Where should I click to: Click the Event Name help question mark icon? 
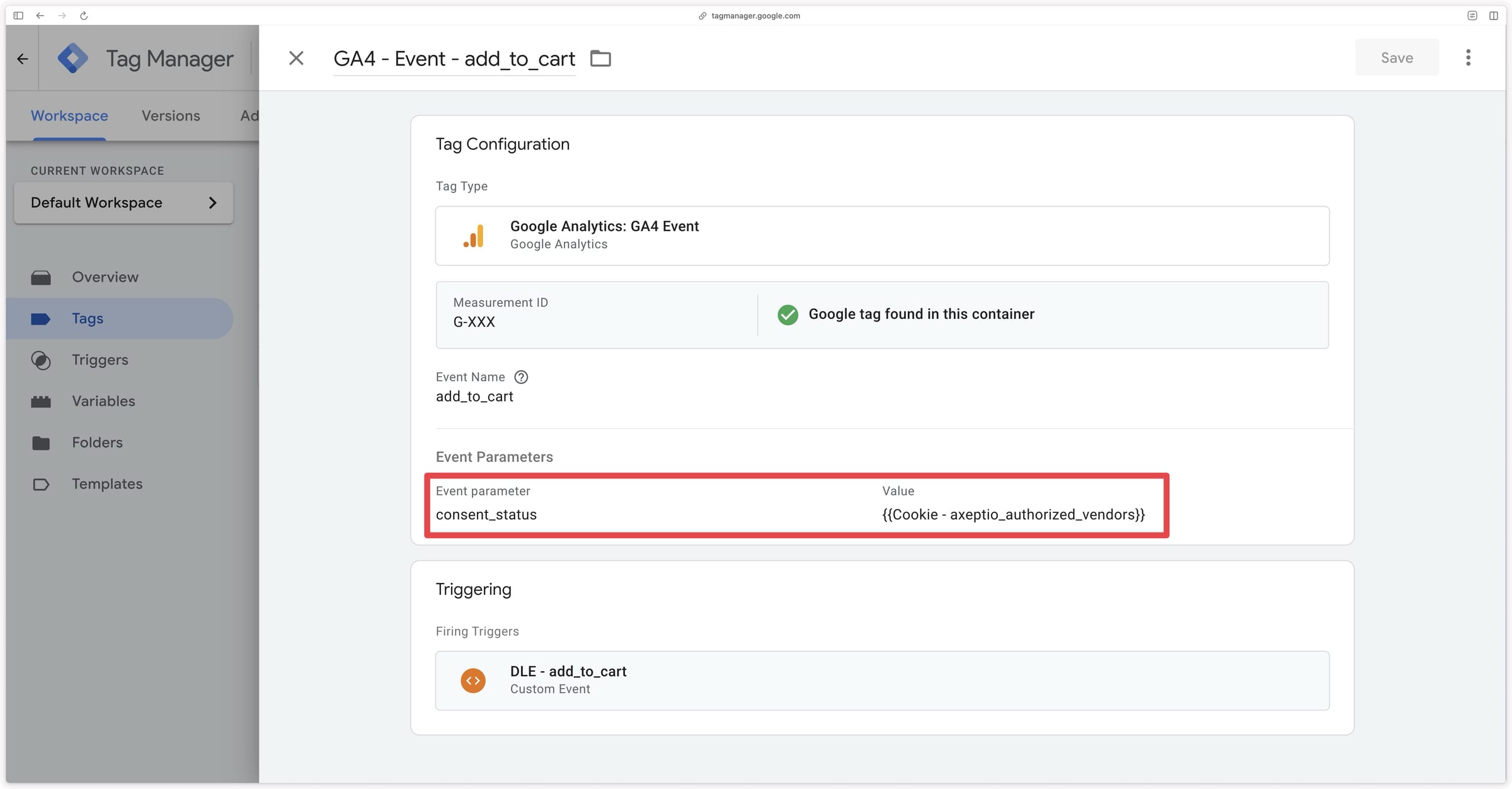pyautogui.click(x=521, y=377)
